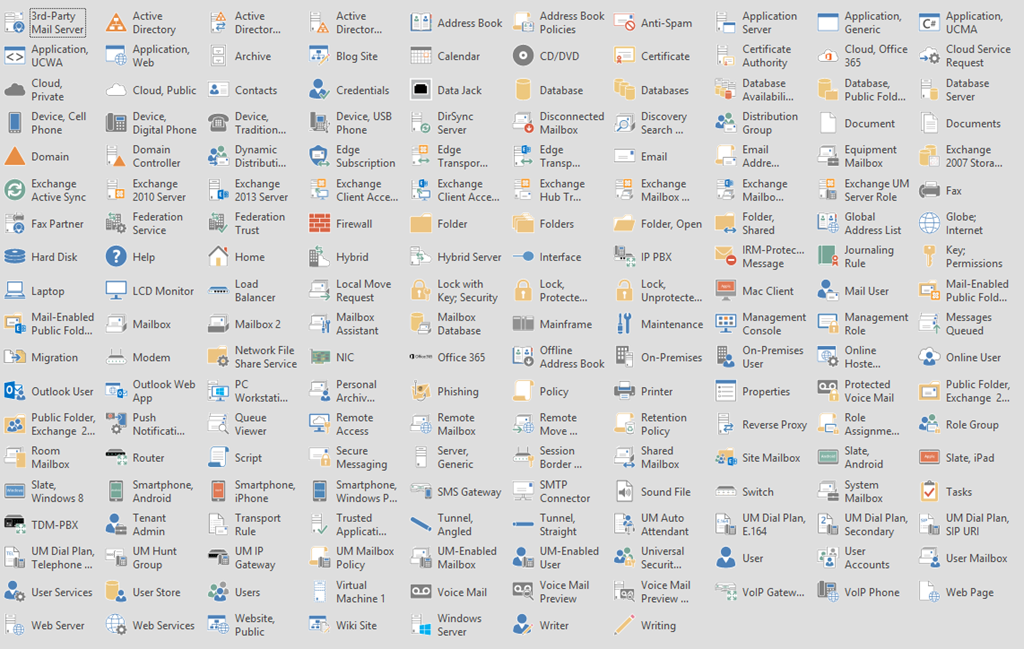Select the Database cylinder icon
This screenshot has width=1024, height=649.
pos(522,89)
